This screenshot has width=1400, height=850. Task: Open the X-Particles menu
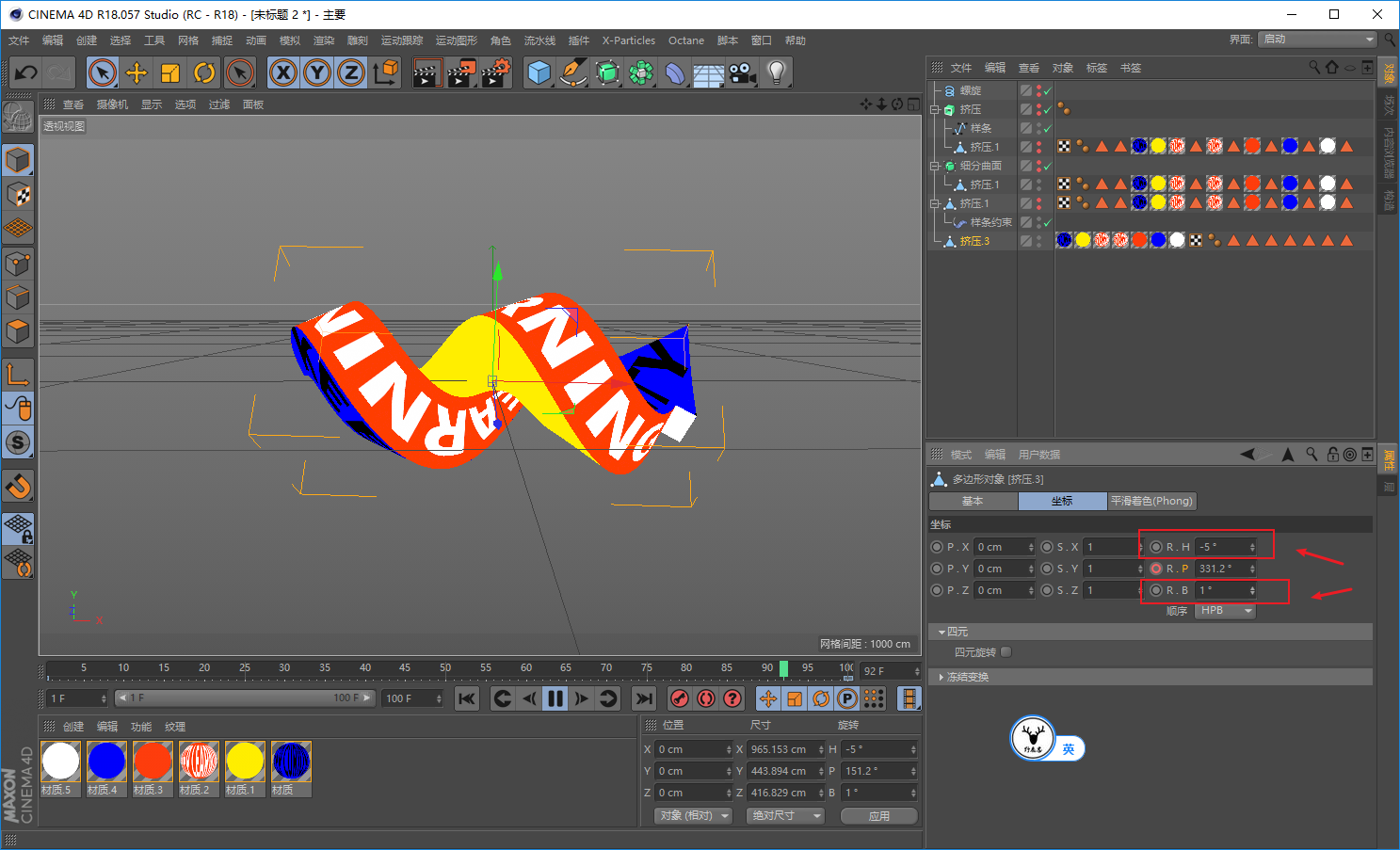click(x=629, y=40)
